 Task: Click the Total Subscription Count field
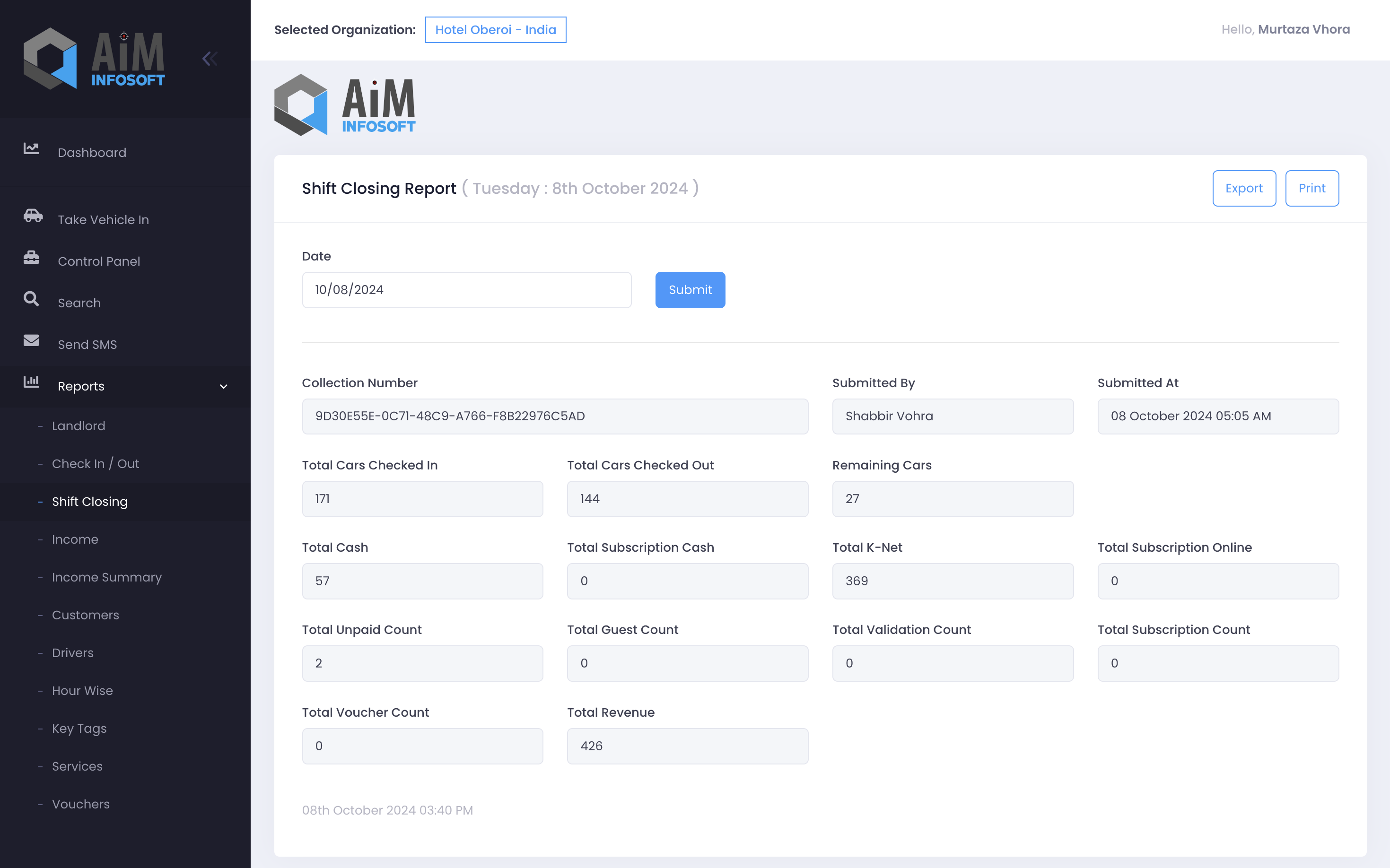point(1218,664)
